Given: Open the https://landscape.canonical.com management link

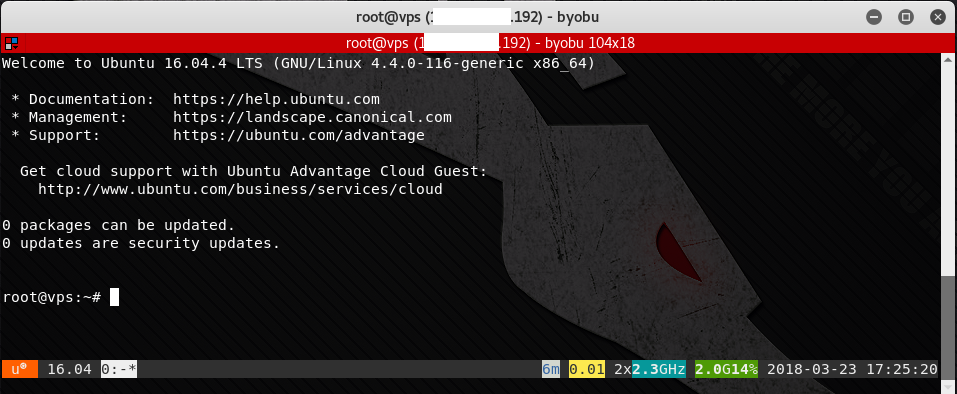Looking at the screenshot, I should (312, 117).
